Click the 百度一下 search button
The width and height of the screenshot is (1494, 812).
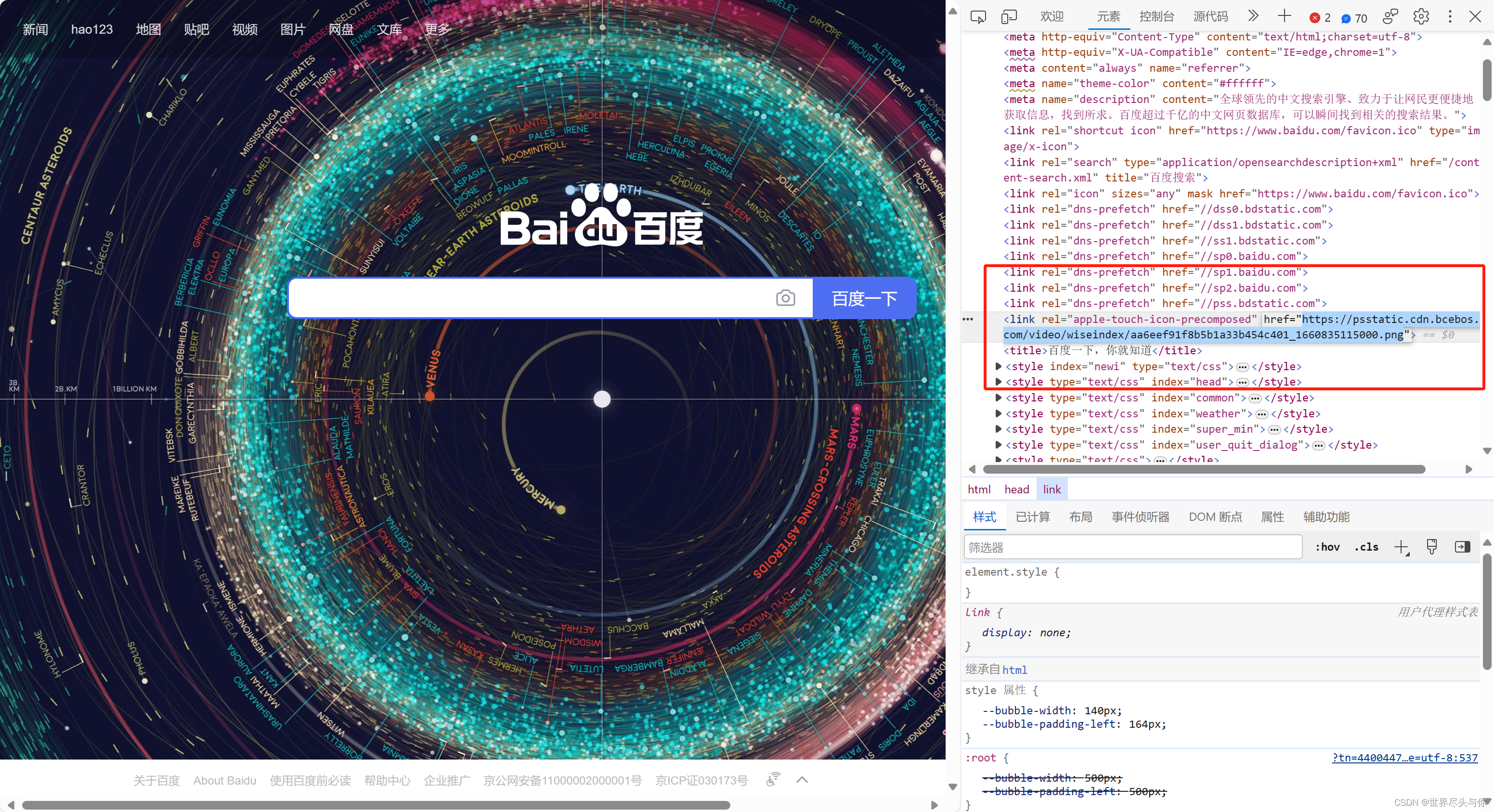(x=864, y=298)
